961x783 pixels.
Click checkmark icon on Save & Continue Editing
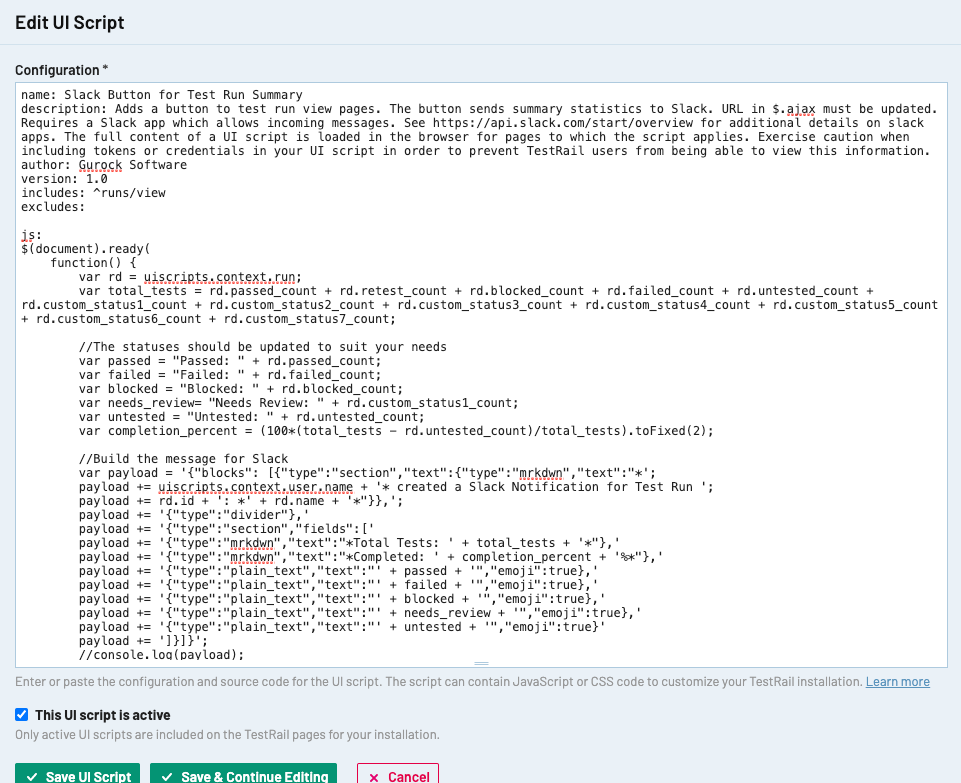pyautogui.click(x=168, y=776)
